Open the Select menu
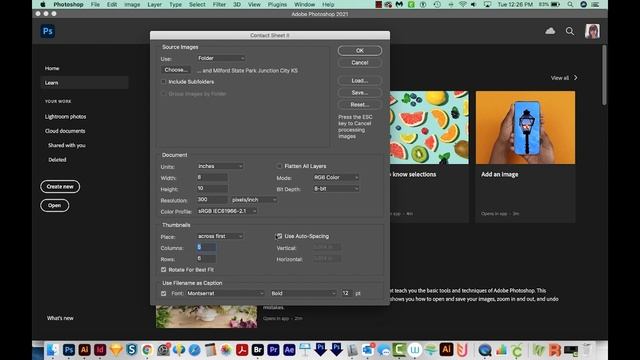The width and height of the screenshot is (640, 360). 197,4
